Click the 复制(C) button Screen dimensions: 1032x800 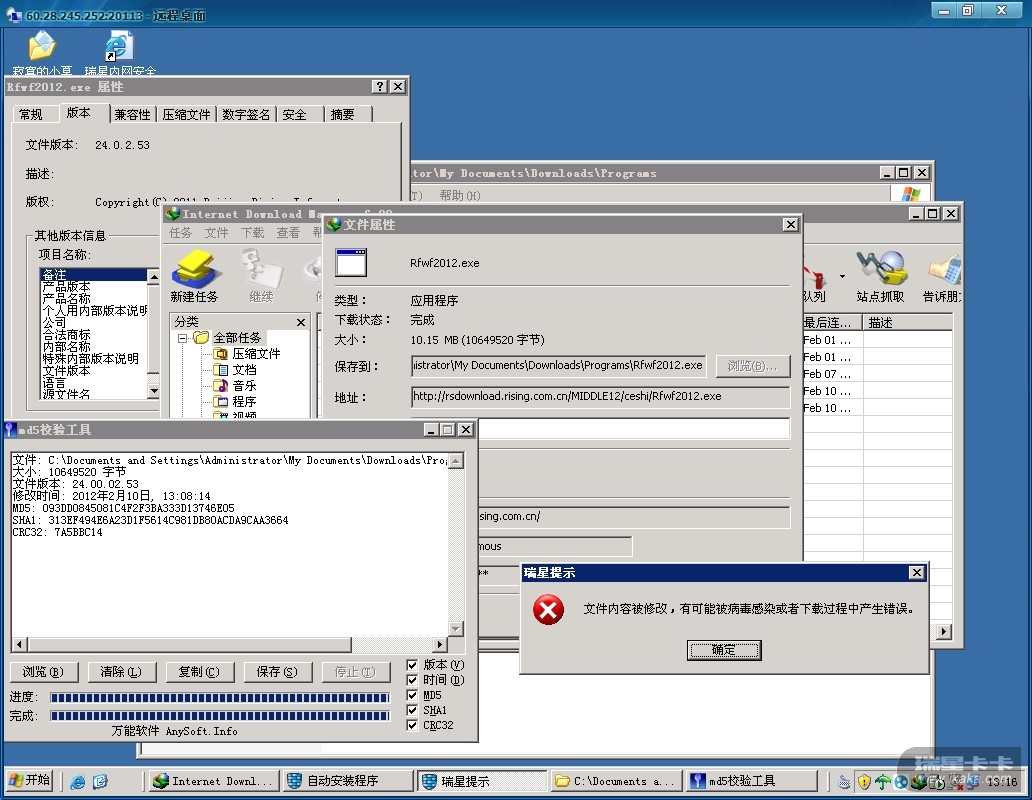[199, 672]
